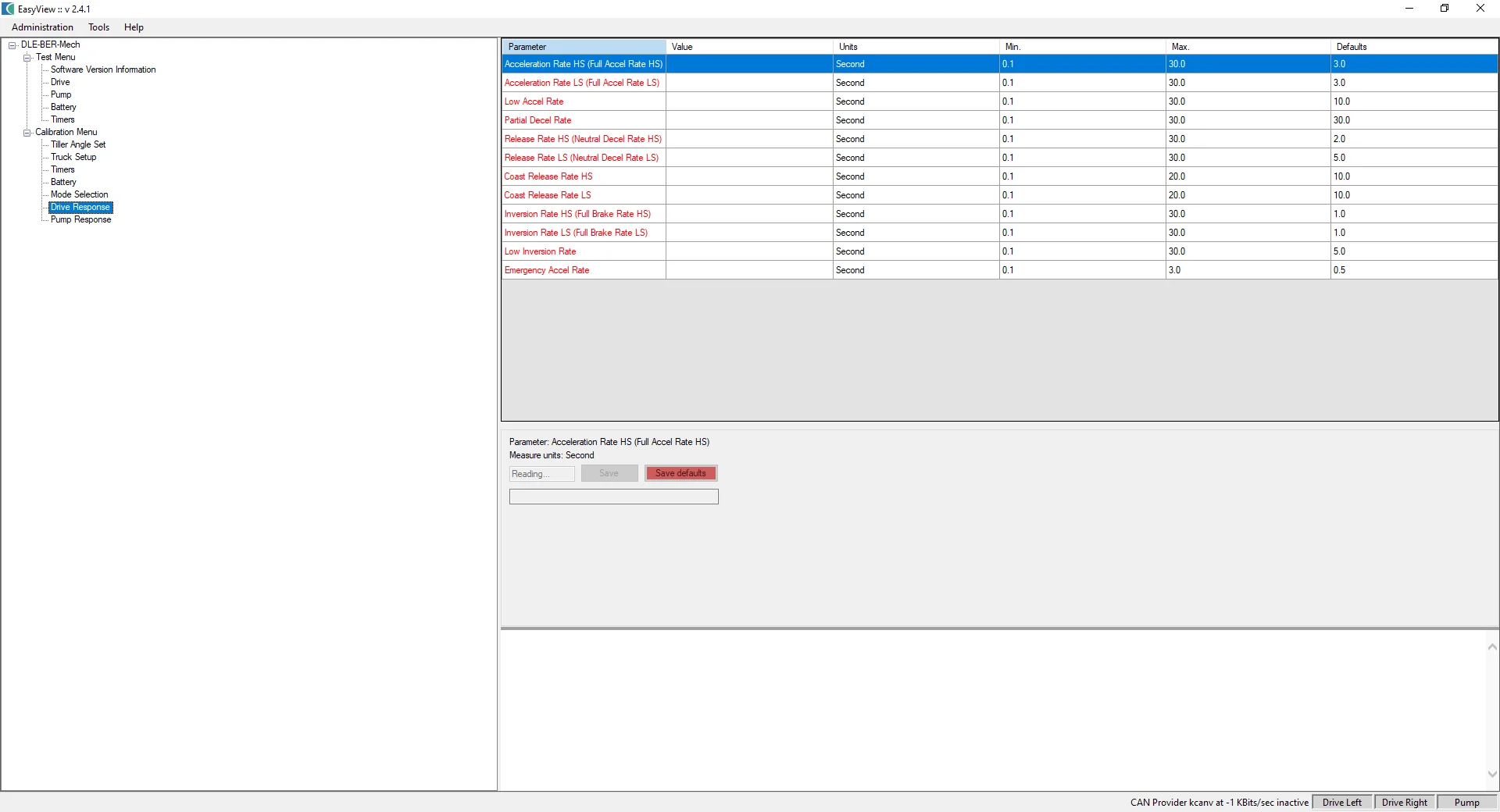Screen dimensions: 1500x812
Task: Select Mode Selection item
Action: click(80, 194)
